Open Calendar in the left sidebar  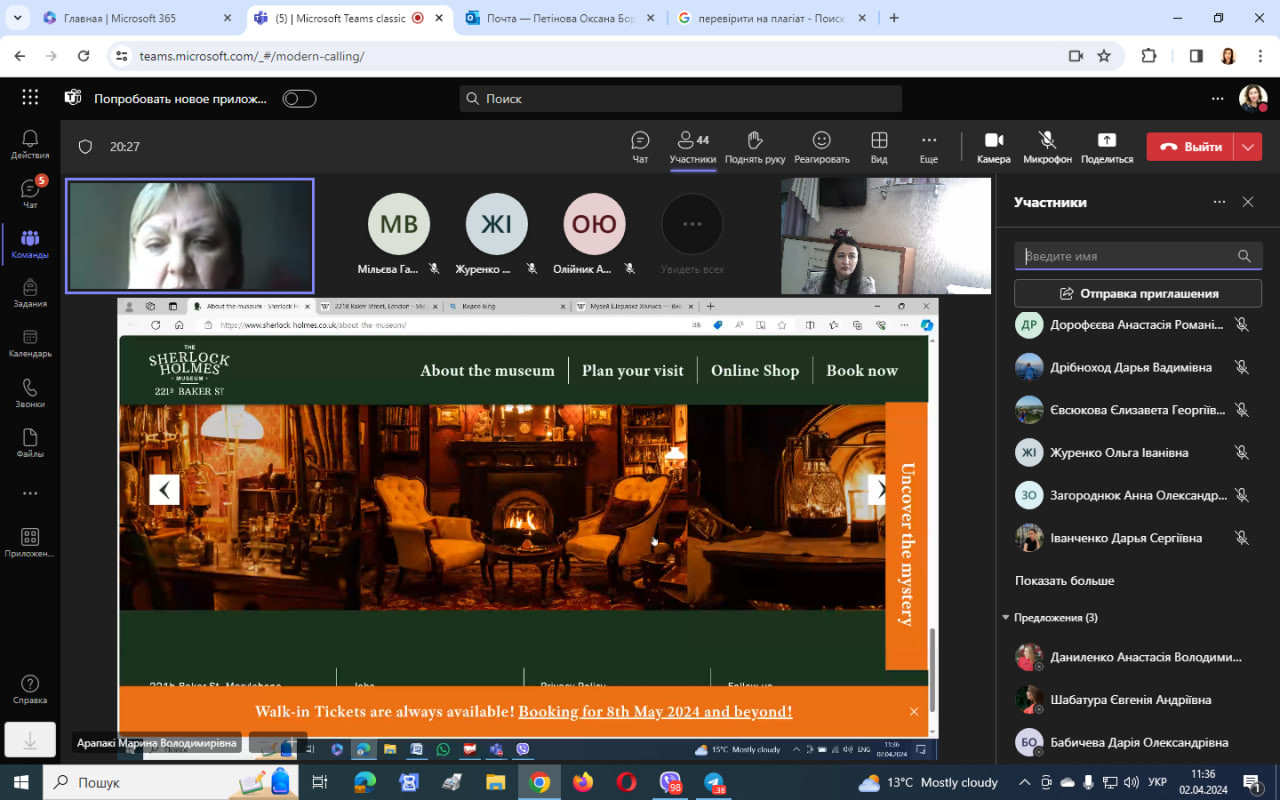[30, 343]
